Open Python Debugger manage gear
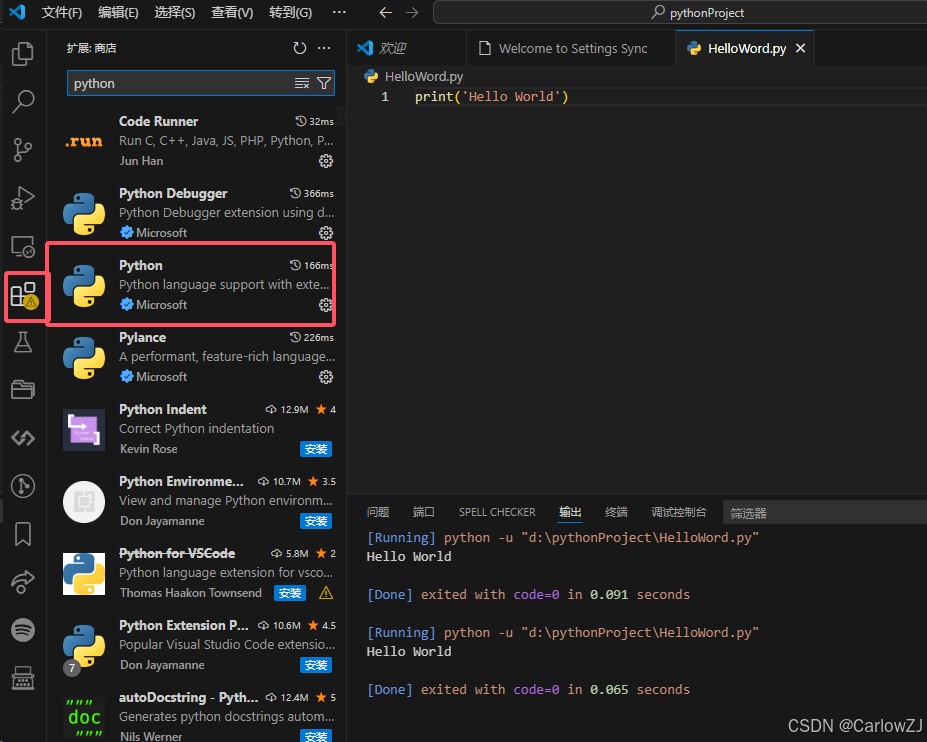Image resolution: width=927 pixels, height=742 pixels. point(326,233)
